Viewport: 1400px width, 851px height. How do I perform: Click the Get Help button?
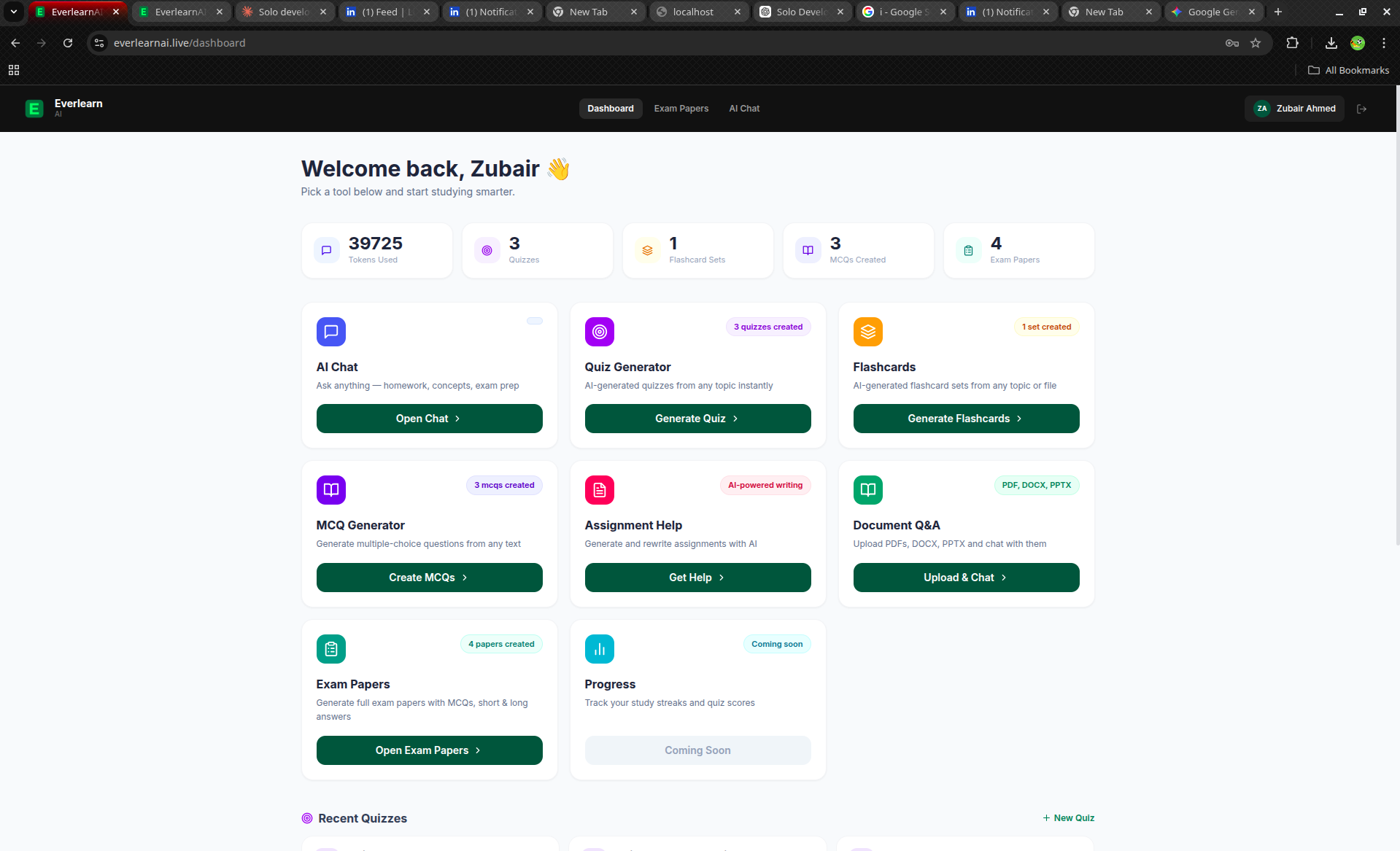tap(698, 578)
